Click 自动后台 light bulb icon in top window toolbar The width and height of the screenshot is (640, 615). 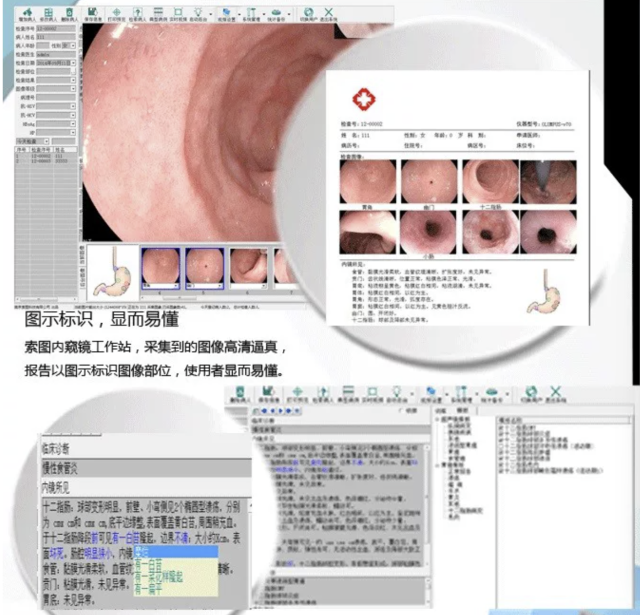click(x=198, y=14)
